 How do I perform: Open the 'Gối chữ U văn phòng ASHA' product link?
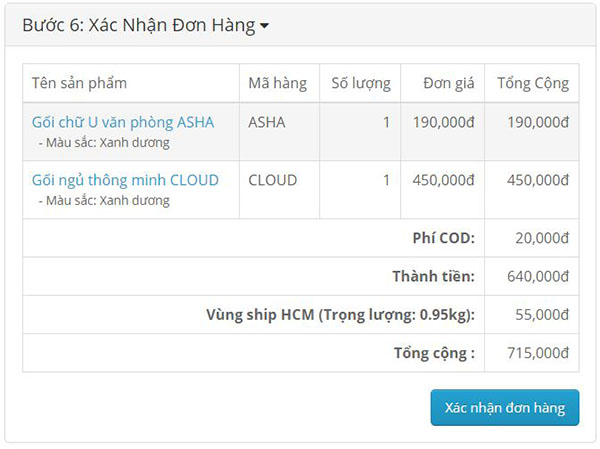point(123,123)
